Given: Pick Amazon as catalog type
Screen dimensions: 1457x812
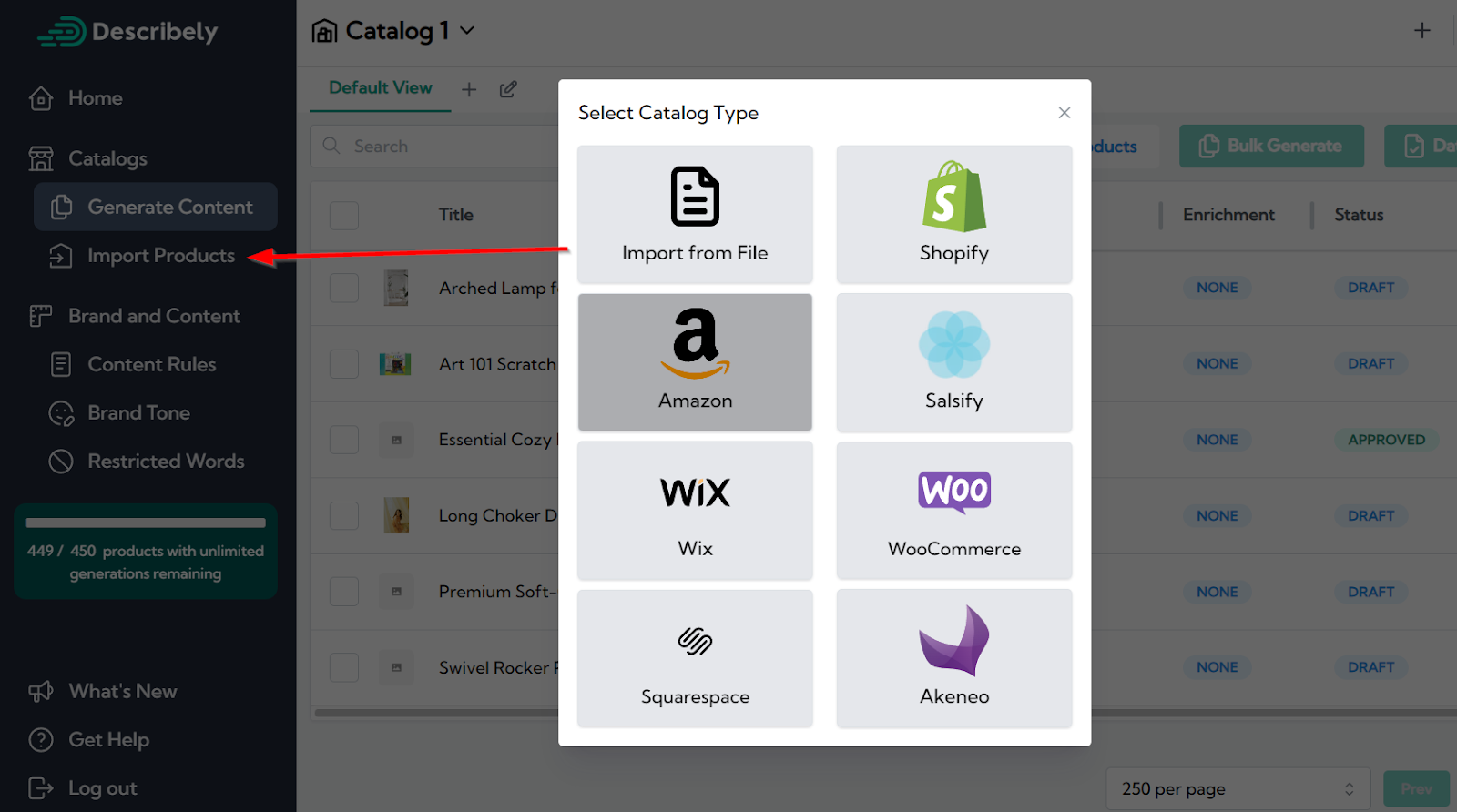Looking at the screenshot, I should [695, 361].
